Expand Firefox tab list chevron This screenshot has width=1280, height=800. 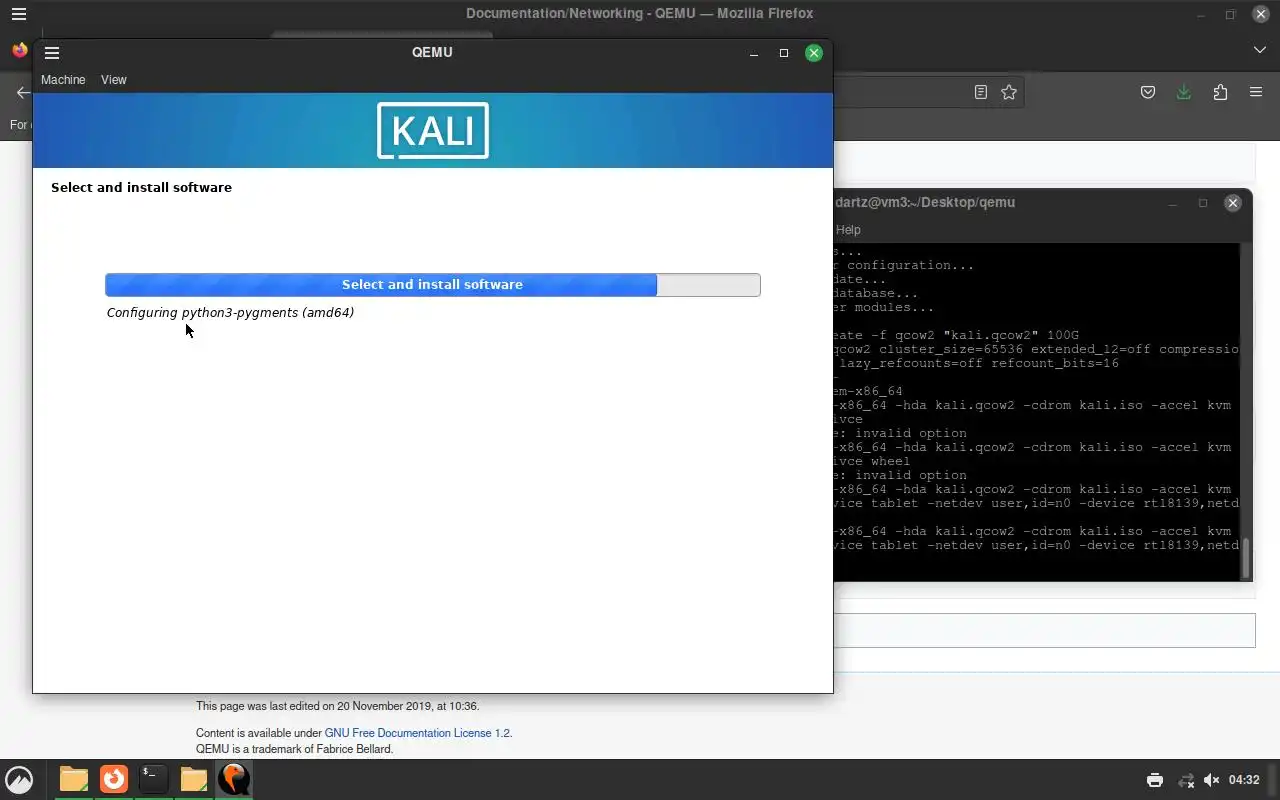point(1260,50)
